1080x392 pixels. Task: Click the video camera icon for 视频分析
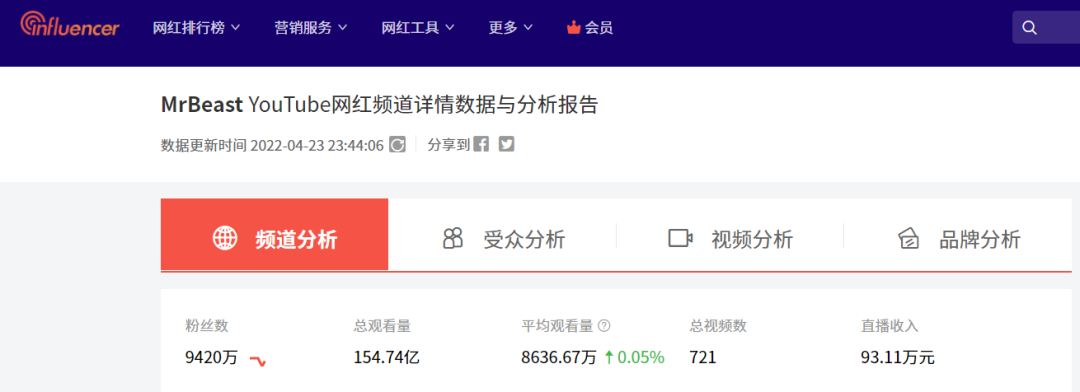pyautogui.click(x=680, y=238)
